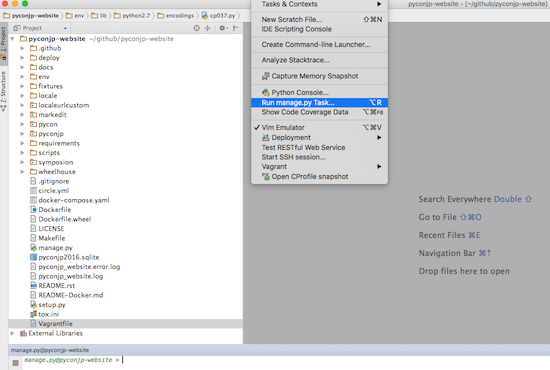Open the Vagrant submenu
The width and height of the screenshot is (550, 370).
(x=319, y=167)
